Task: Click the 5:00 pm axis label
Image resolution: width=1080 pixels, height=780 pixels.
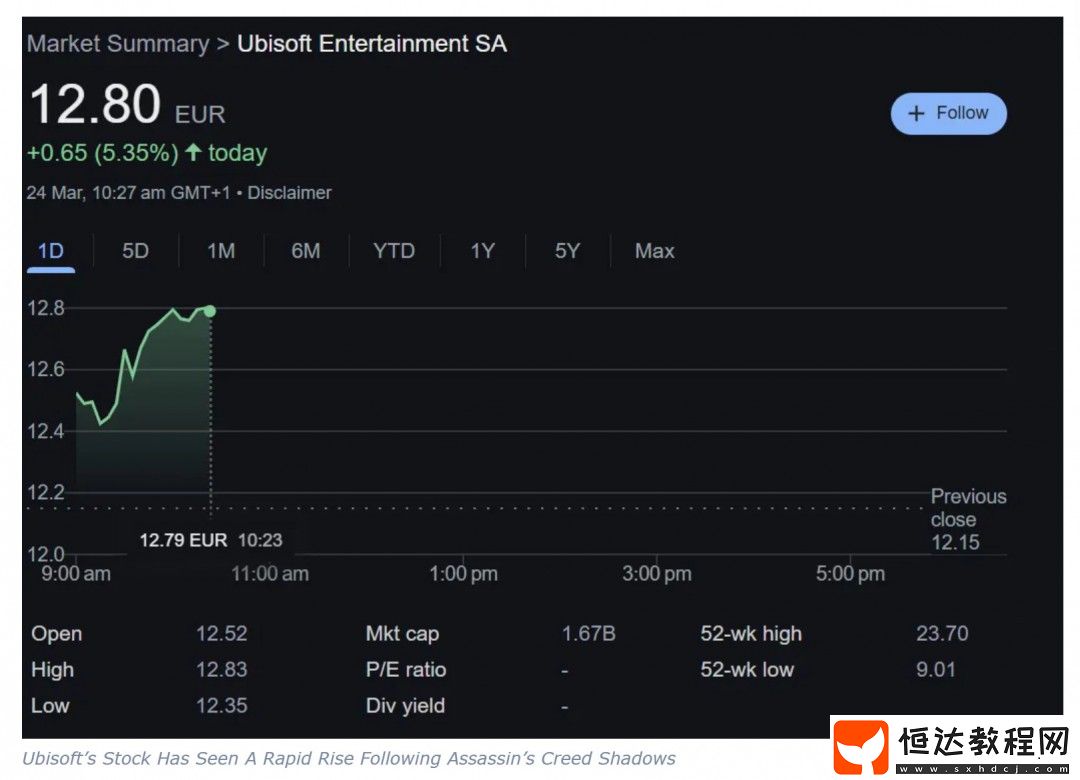Action: pos(851,573)
